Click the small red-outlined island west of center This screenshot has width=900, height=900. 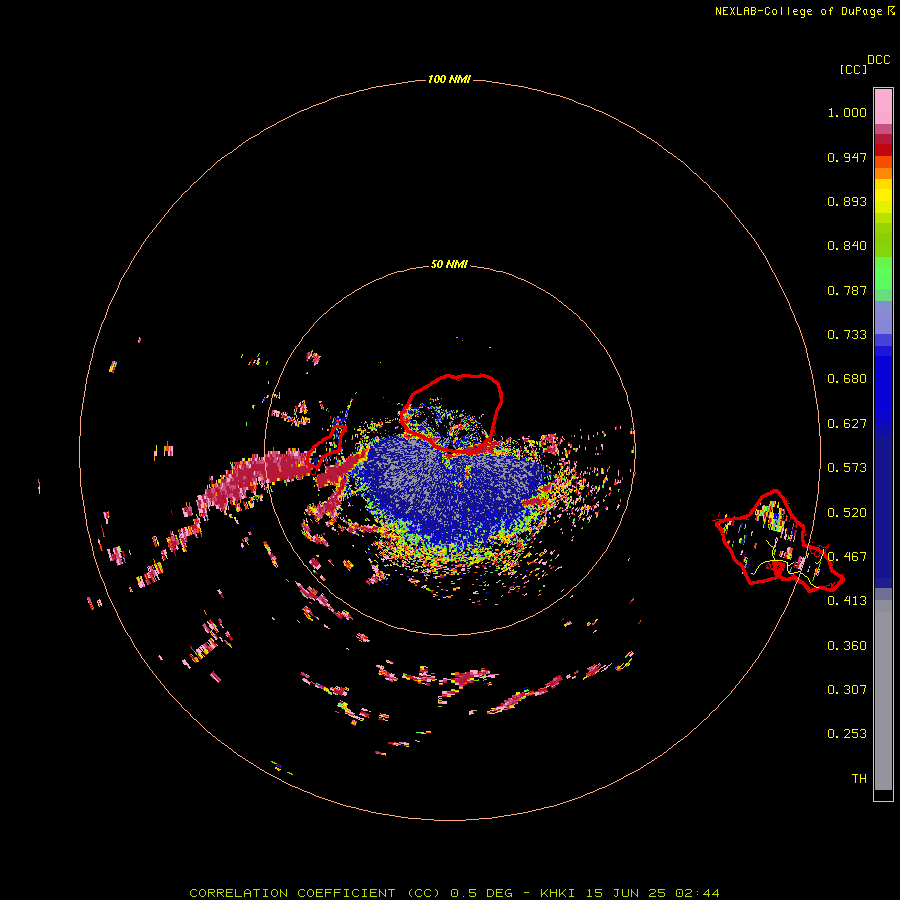click(327, 445)
